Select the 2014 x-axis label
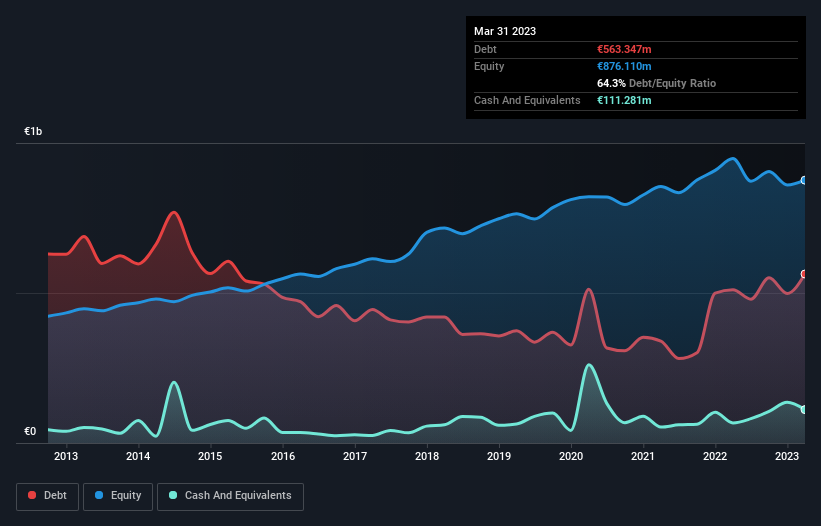 (x=138, y=456)
